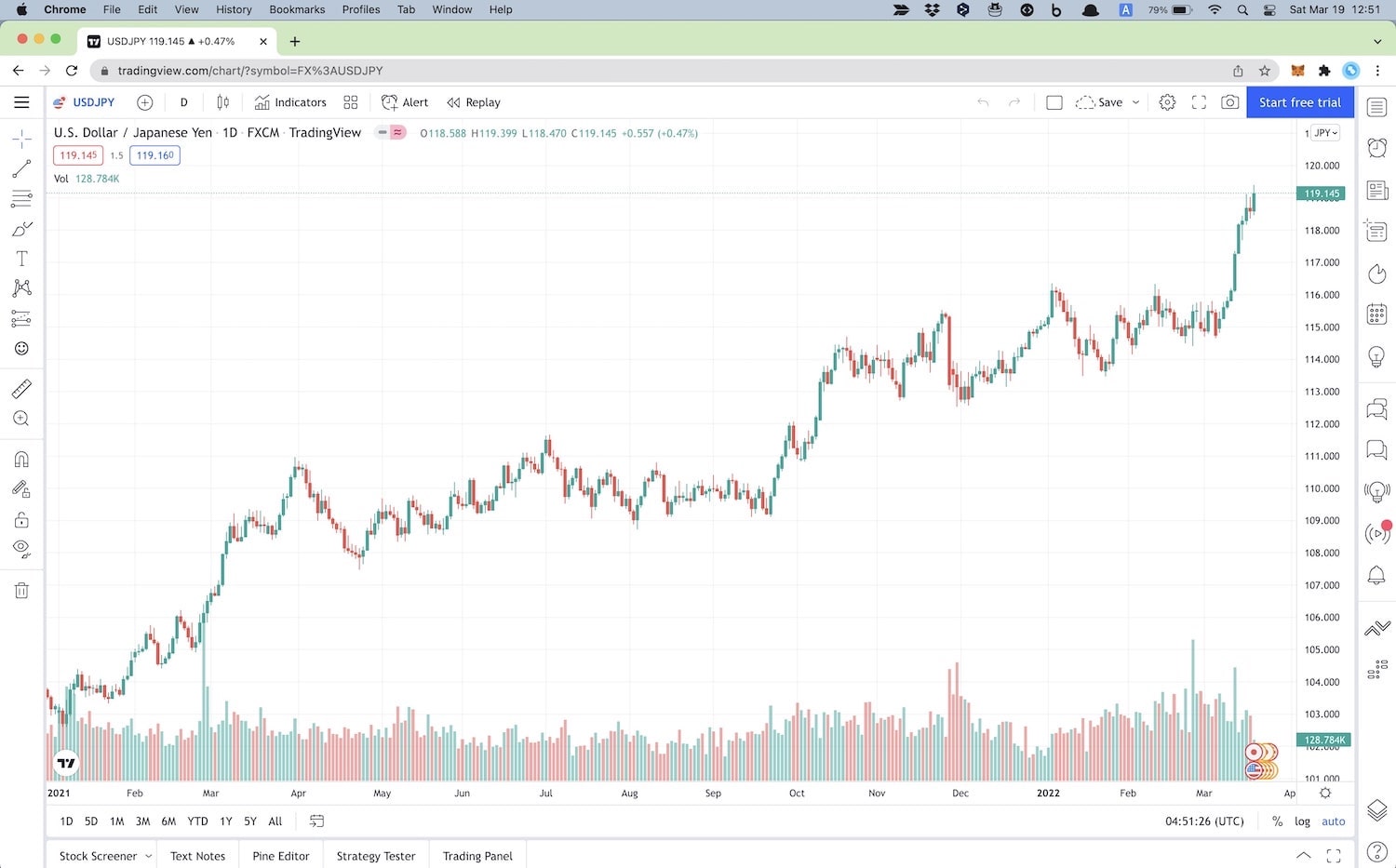Open timezone 04:51:26 (UTC) menu
This screenshot has width=1396, height=868.
pos(1204,821)
